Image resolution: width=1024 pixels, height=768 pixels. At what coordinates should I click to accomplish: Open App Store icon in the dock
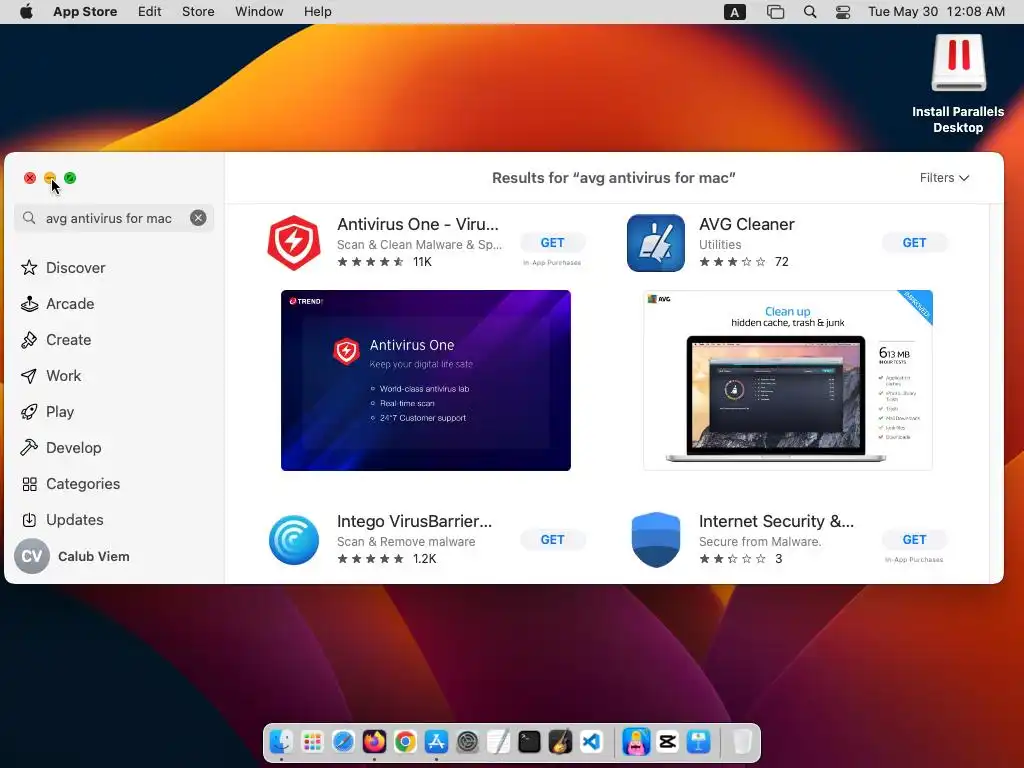point(436,742)
